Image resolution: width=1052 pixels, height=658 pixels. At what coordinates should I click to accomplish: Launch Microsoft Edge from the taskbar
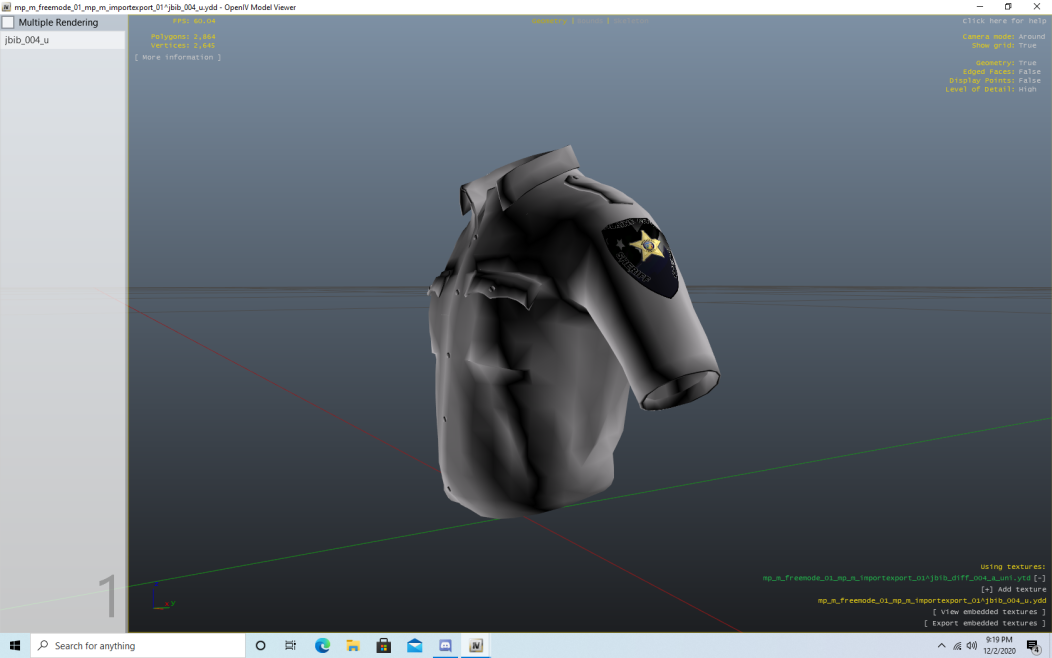322,646
